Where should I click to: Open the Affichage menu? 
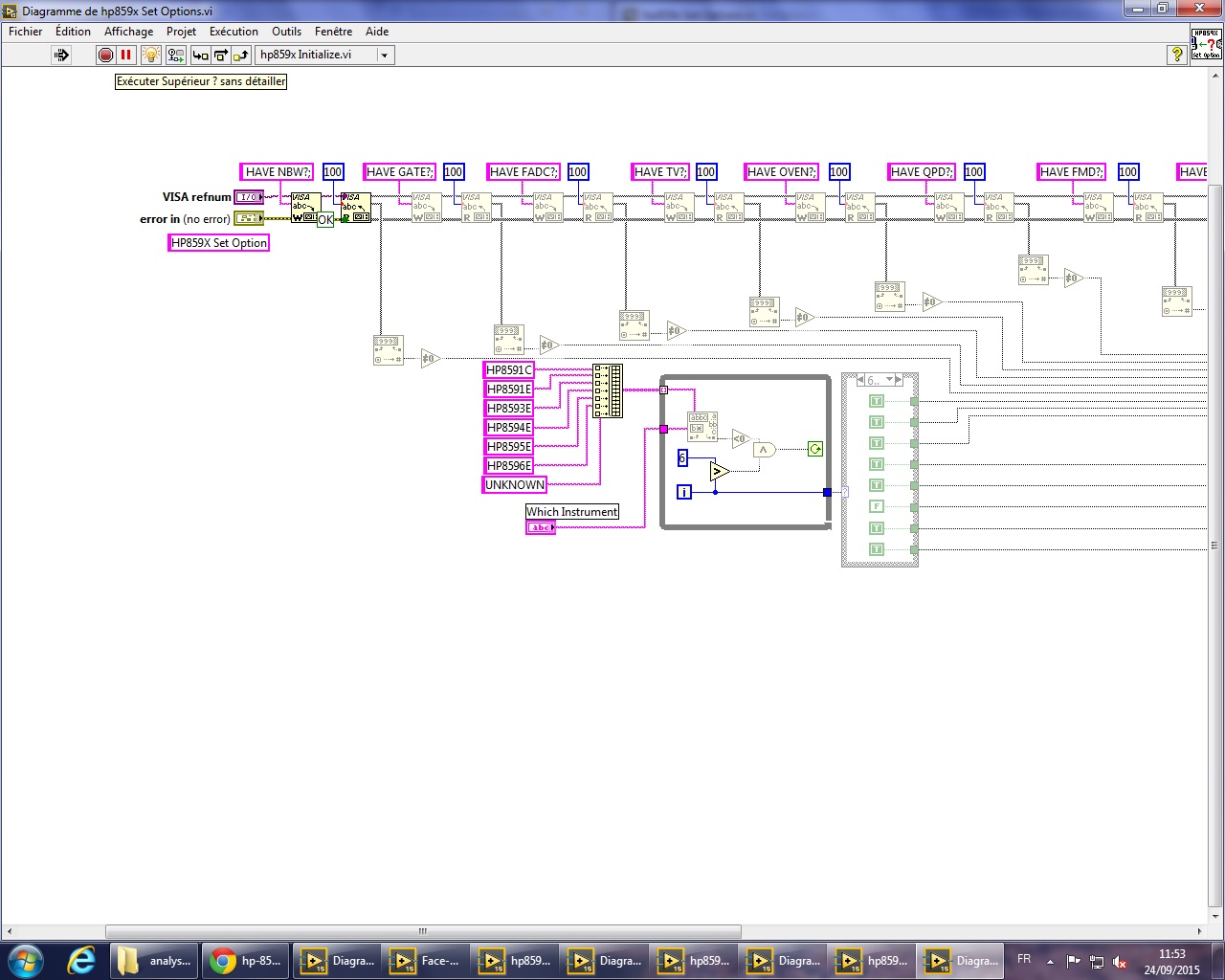point(129,32)
